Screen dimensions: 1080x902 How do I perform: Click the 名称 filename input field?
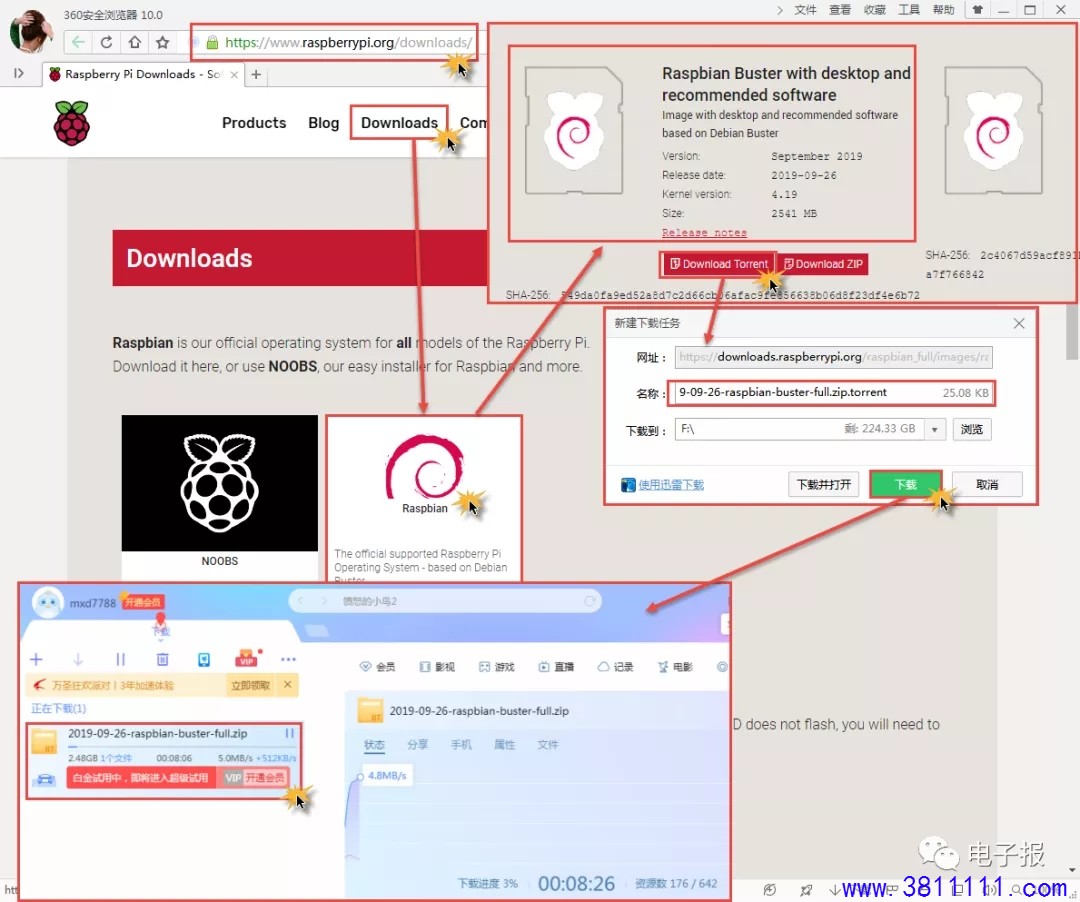[832, 393]
